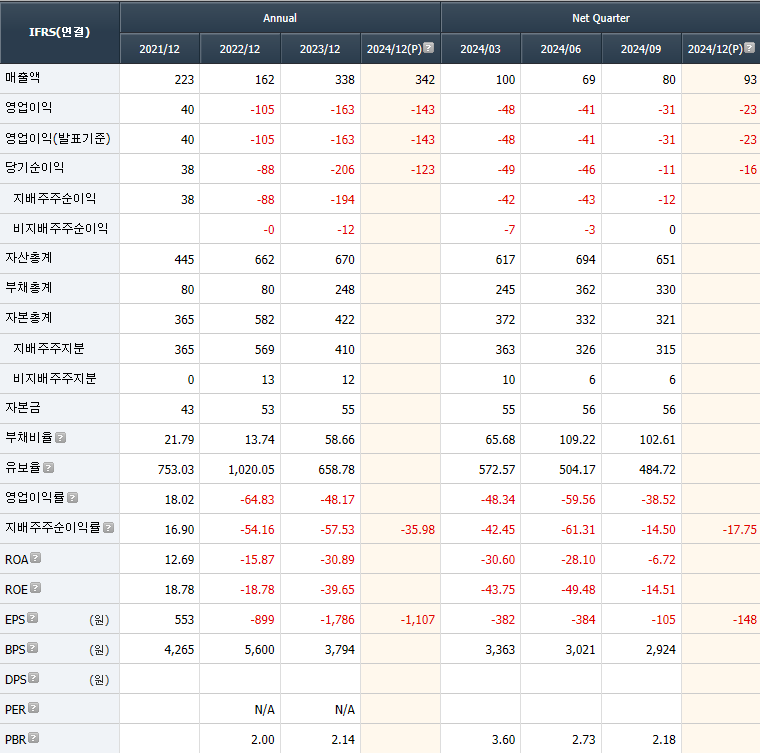
Task: Click help icon next to EPS
Action: pyautogui.click(x=32, y=618)
